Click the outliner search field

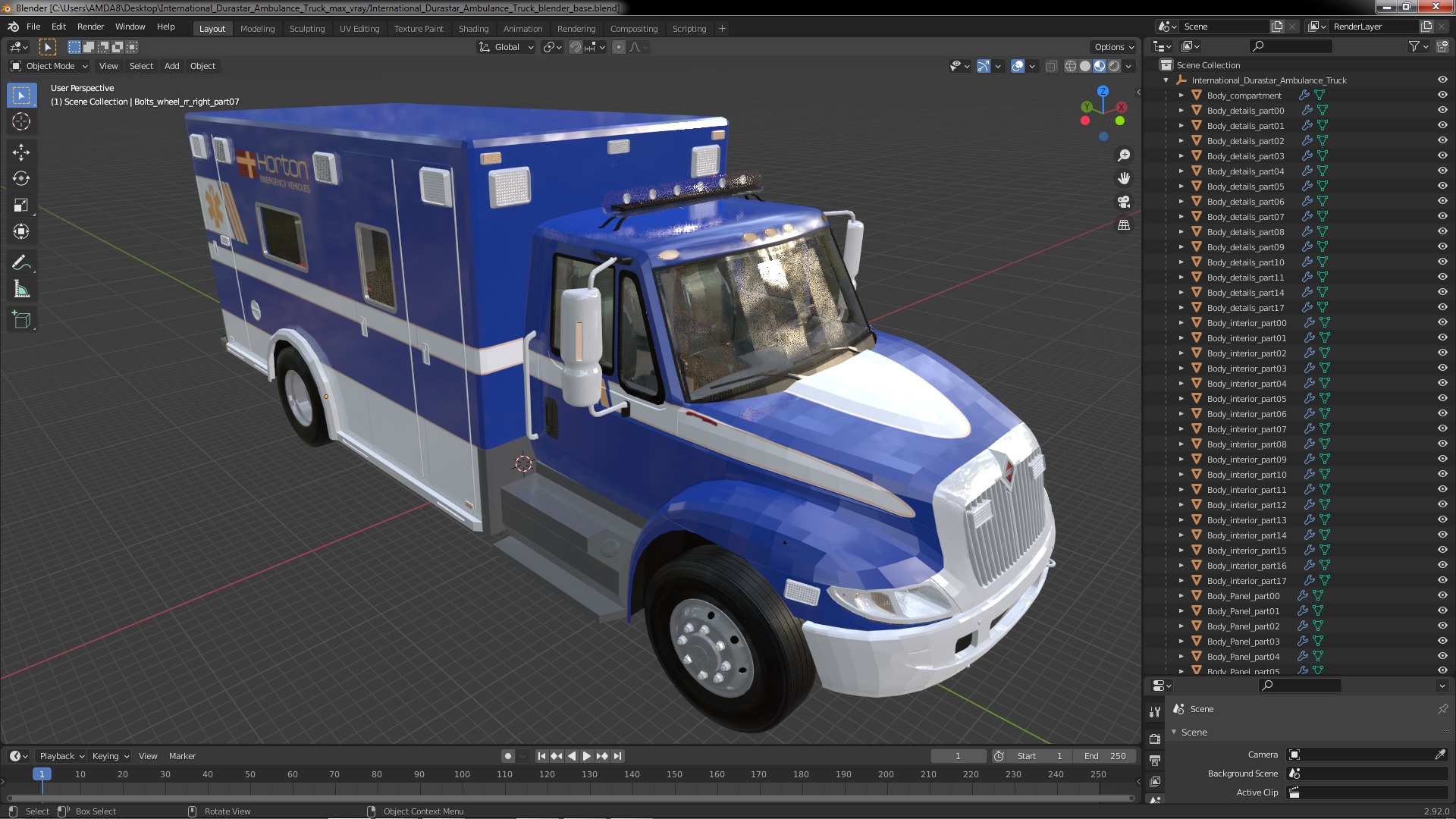click(x=1291, y=46)
